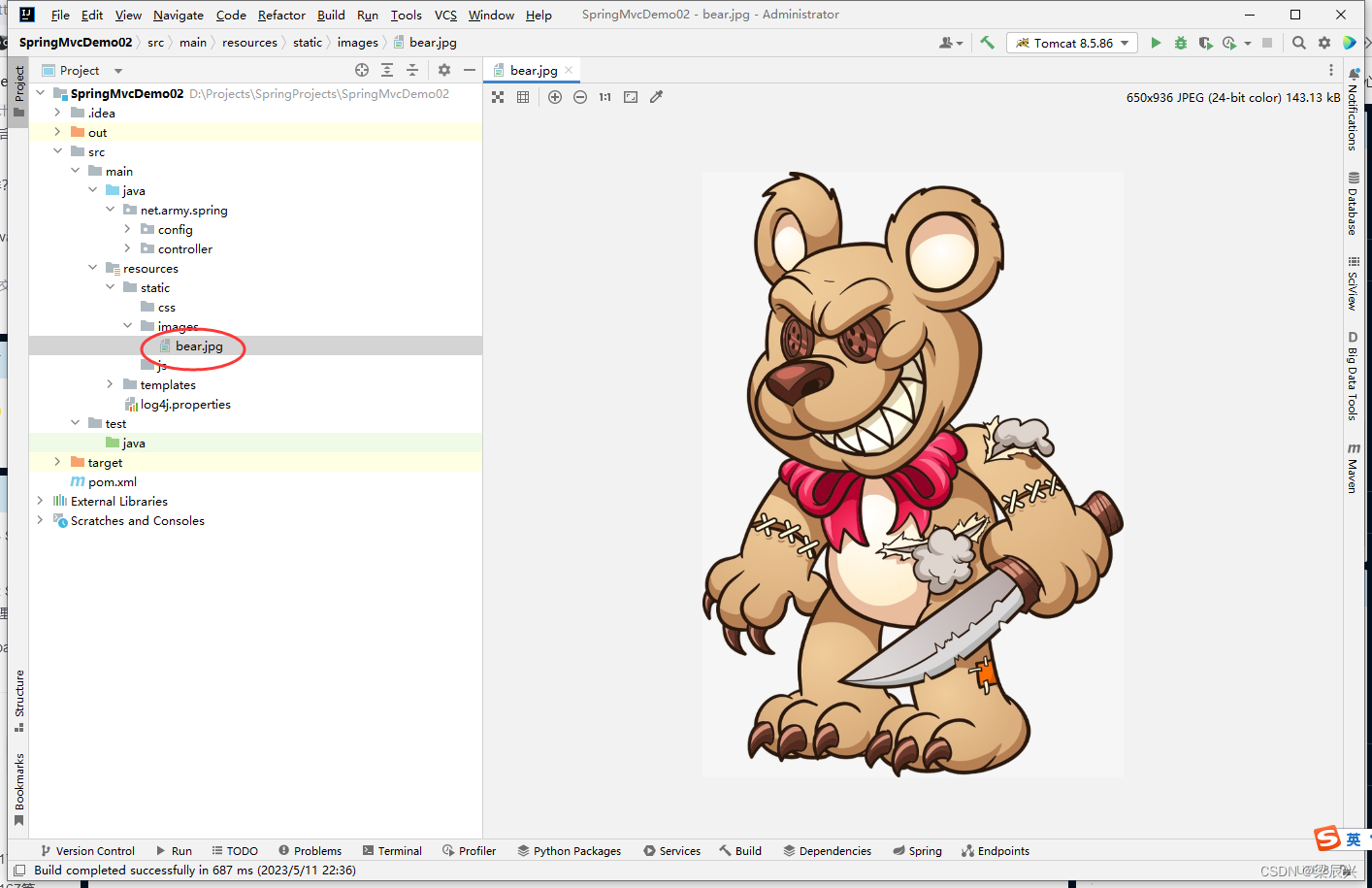The height and width of the screenshot is (888, 1372).
Task: Toggle the SciView side panel
Action: (x=1353, y=283)
